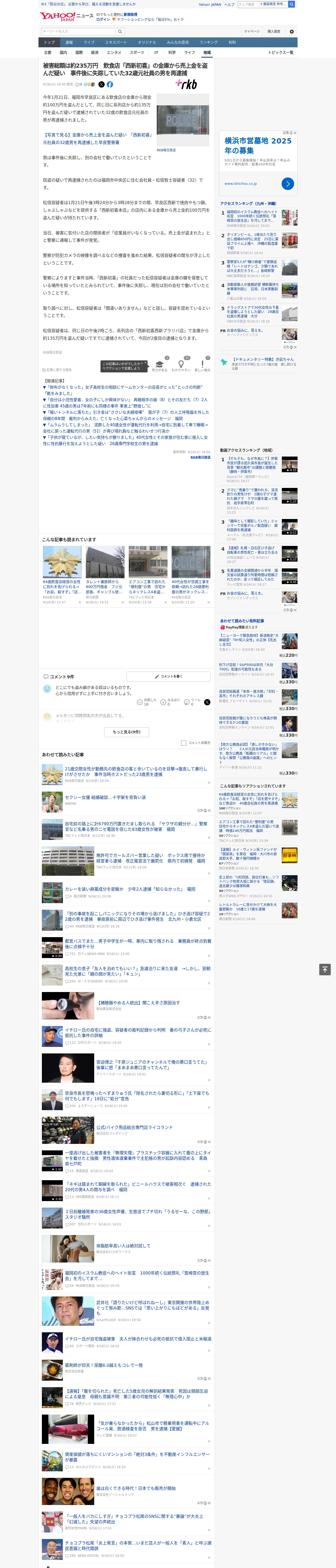Open the 高校生の息子 友人を泊めてもいい article
The image size is (336, 1568).
coord(138,971)
